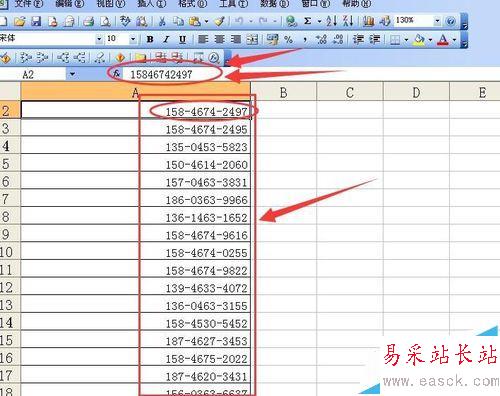Select row 10 header
Viewport: 500px width, 396px height.
[10, 252]
